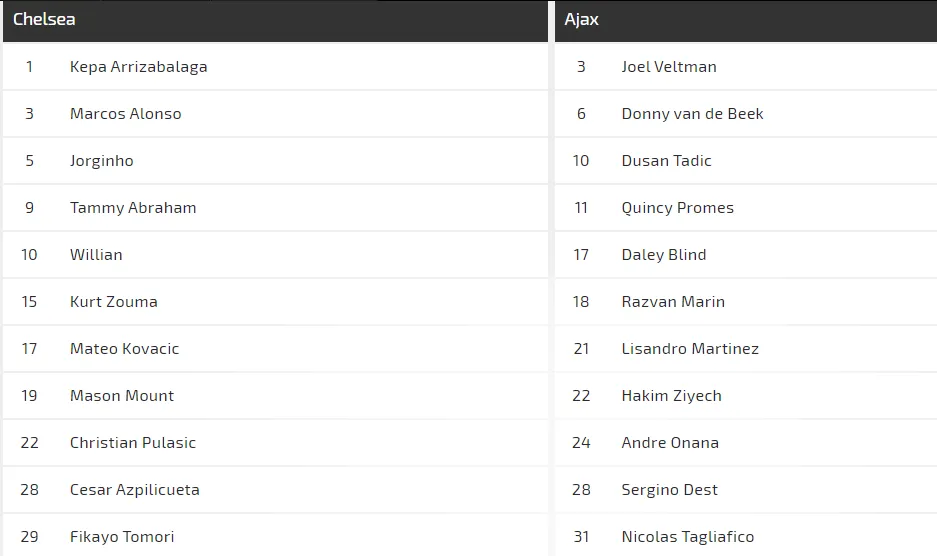Select Willian in the Chelsea squad

pyautogui.click(x=96, y=255)
